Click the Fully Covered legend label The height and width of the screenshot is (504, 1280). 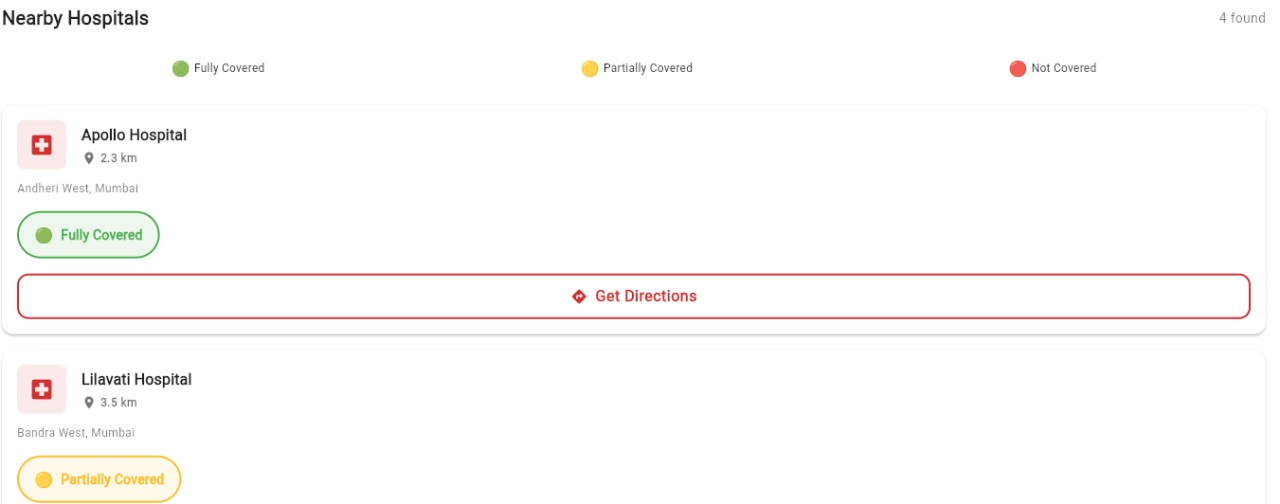tap(229, 68)
